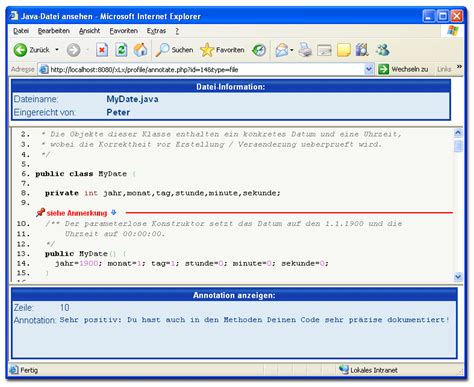Open the Bearbeiten menu
Screen dimensions: 474x387
click(54, 31)
